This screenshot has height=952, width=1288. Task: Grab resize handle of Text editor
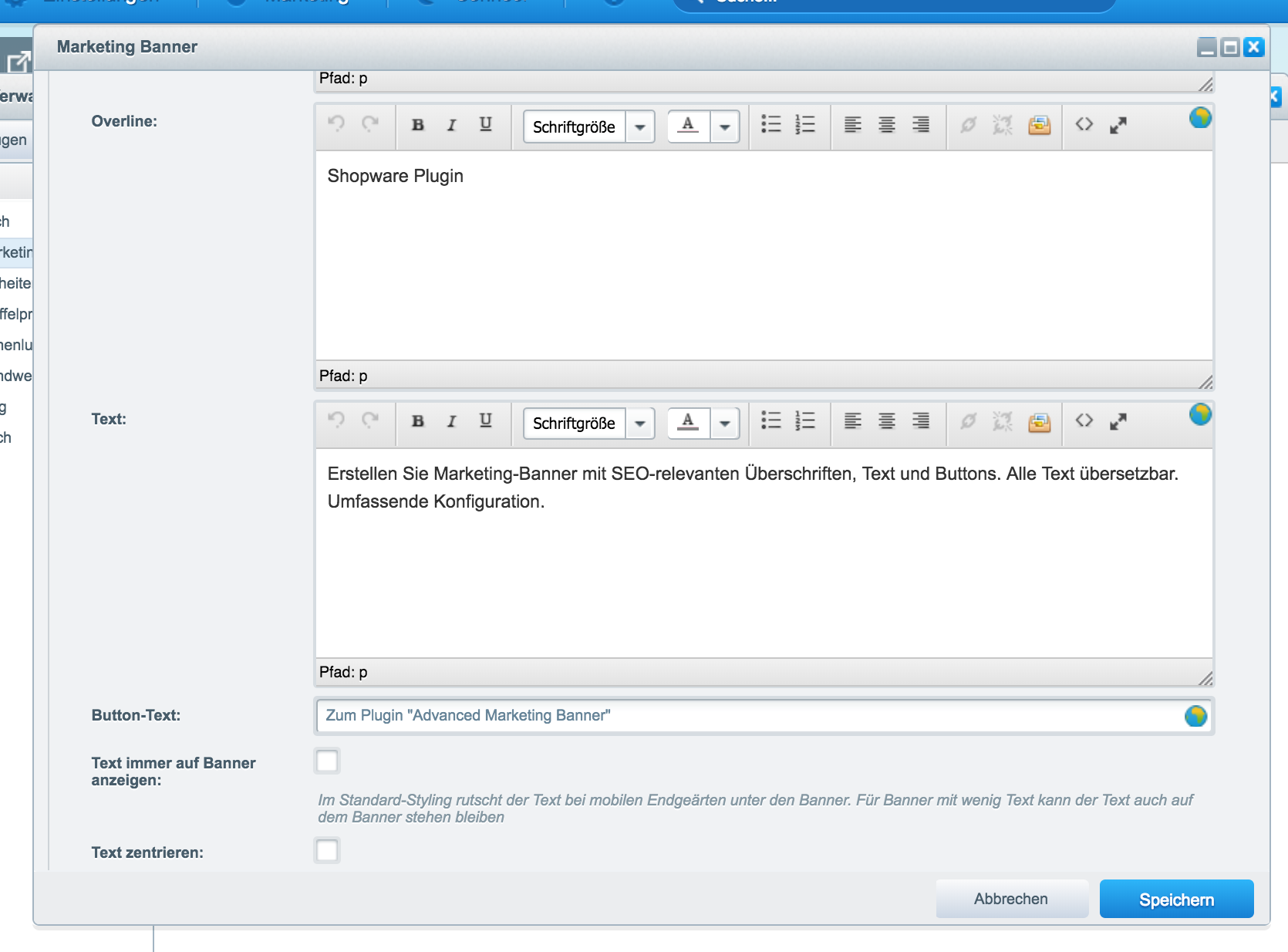click(x=1205, y=678)
